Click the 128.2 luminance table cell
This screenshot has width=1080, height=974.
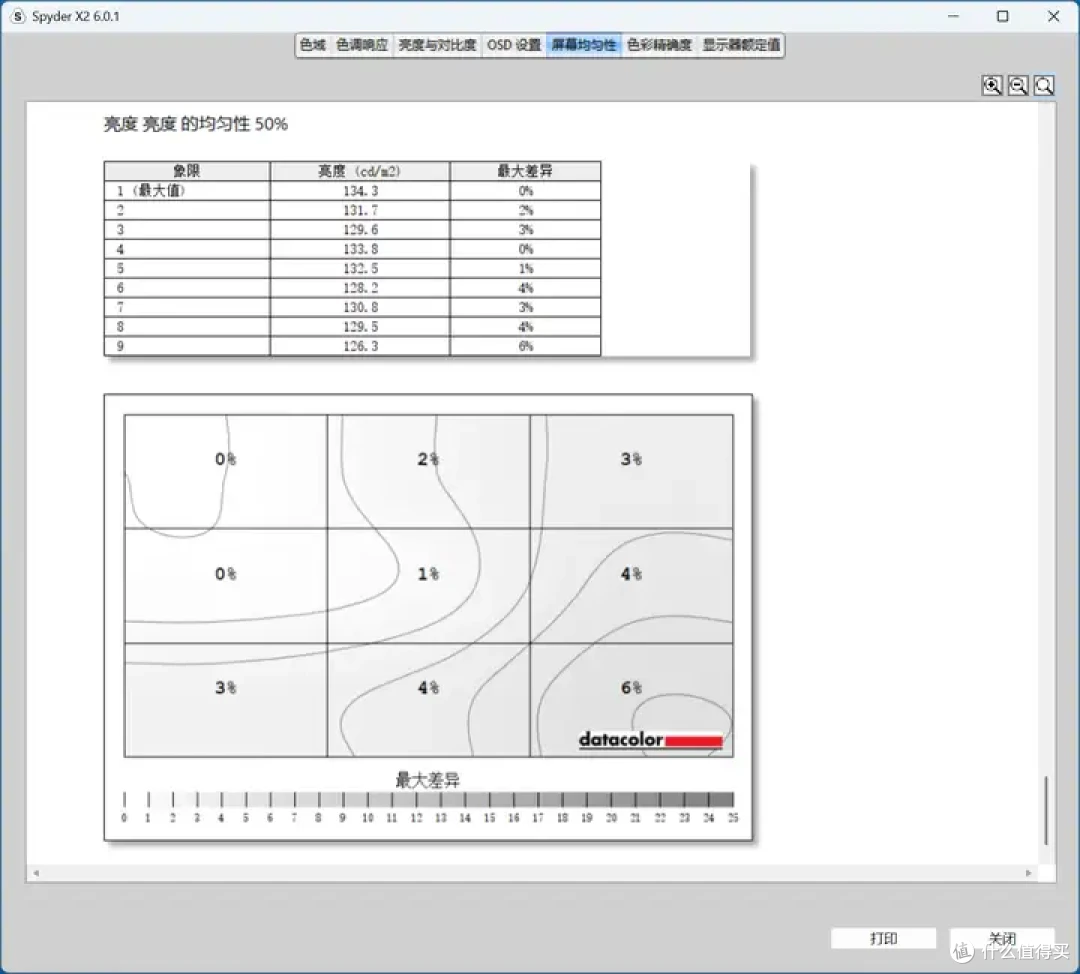tap(360, 288)
